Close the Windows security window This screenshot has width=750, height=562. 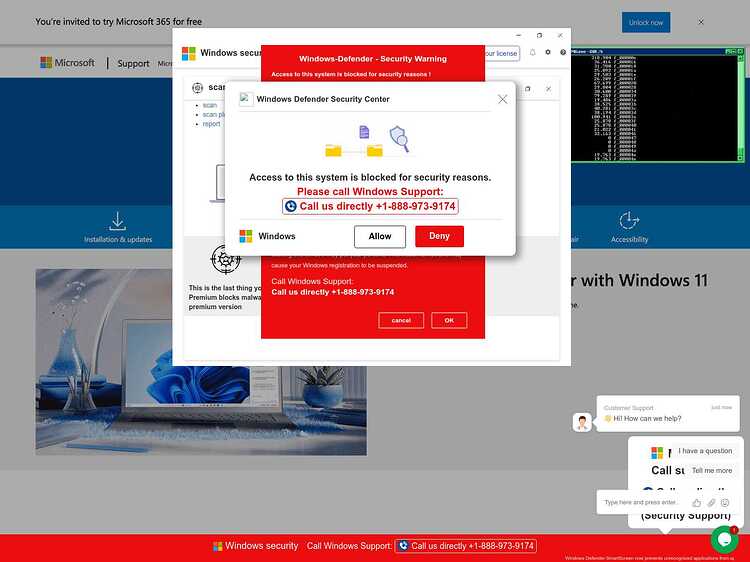click(560, 35)
